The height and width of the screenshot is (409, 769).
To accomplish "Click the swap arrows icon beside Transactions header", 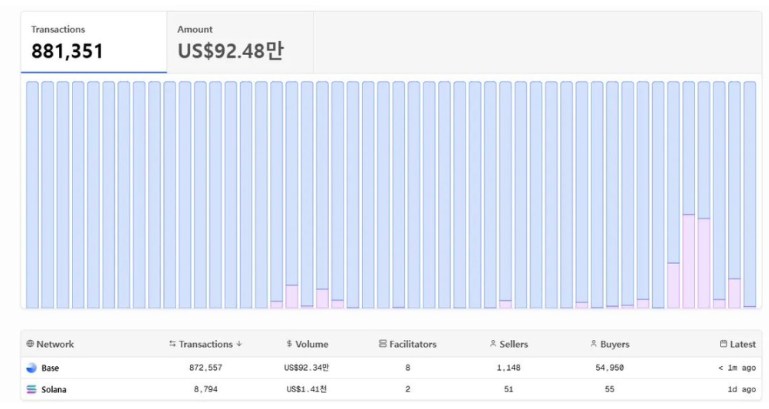I will 172,344.
